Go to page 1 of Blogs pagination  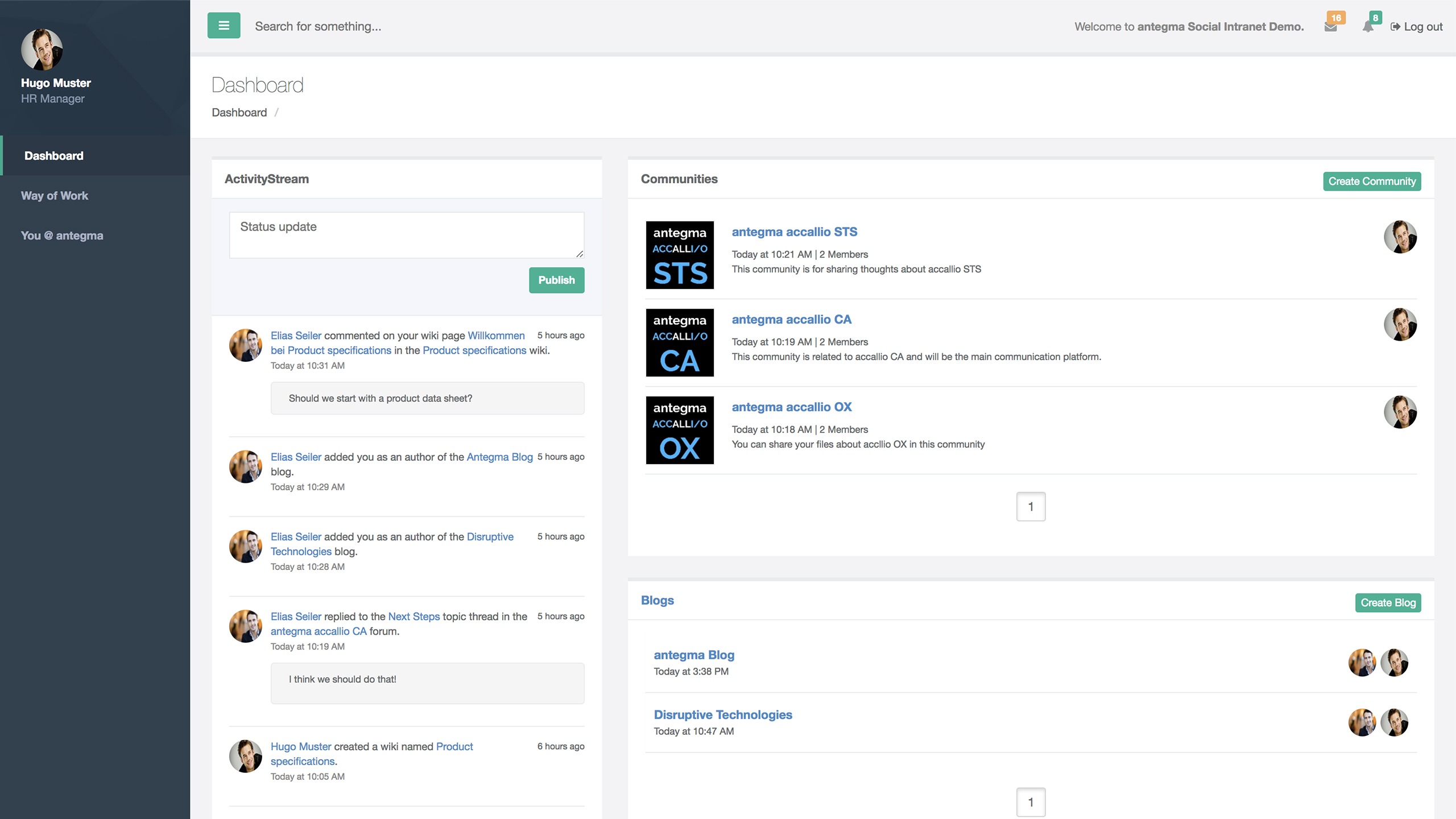point(1031,802)
